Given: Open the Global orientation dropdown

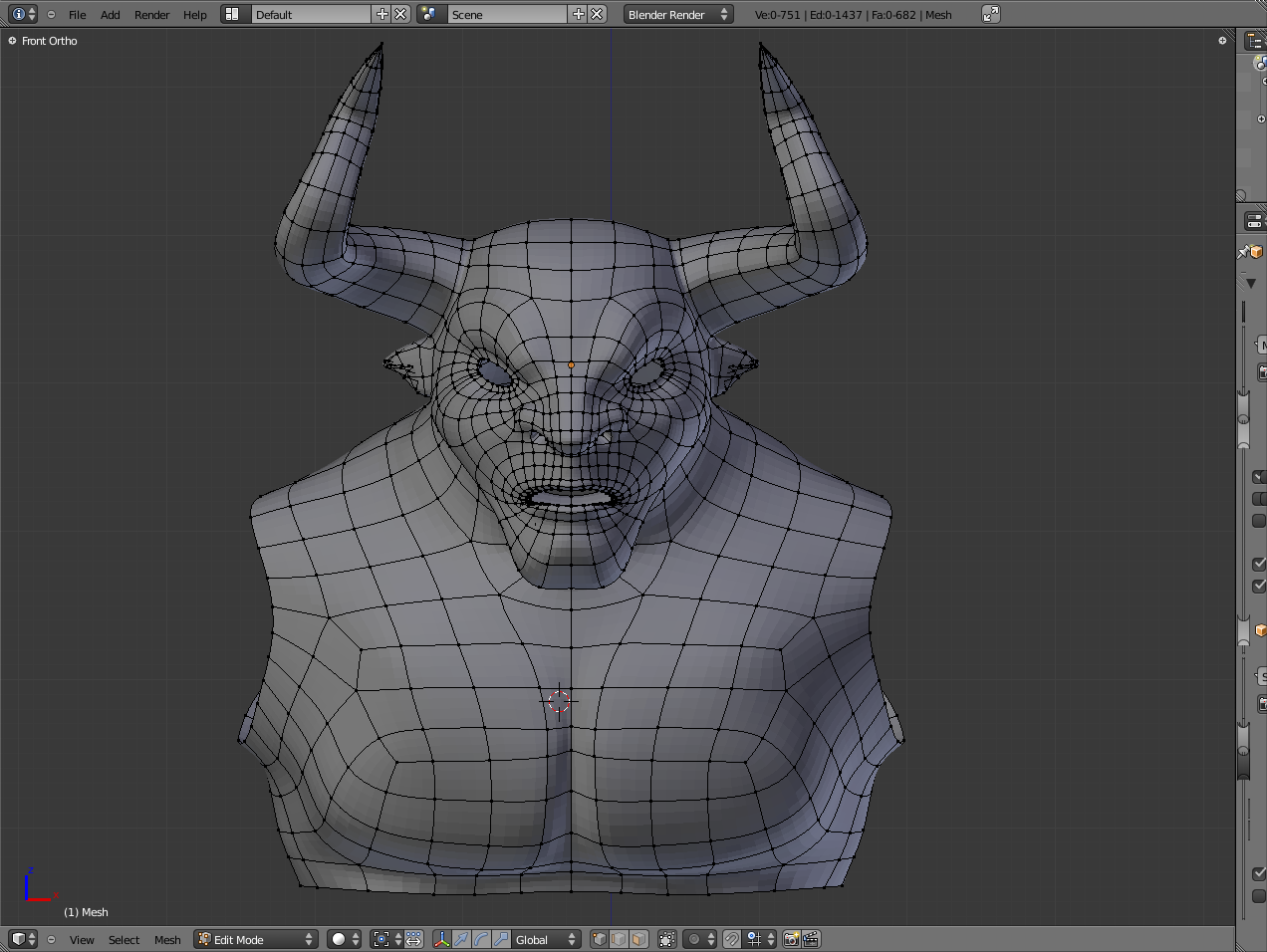Looking at the screenshot, I should [546, 939].
